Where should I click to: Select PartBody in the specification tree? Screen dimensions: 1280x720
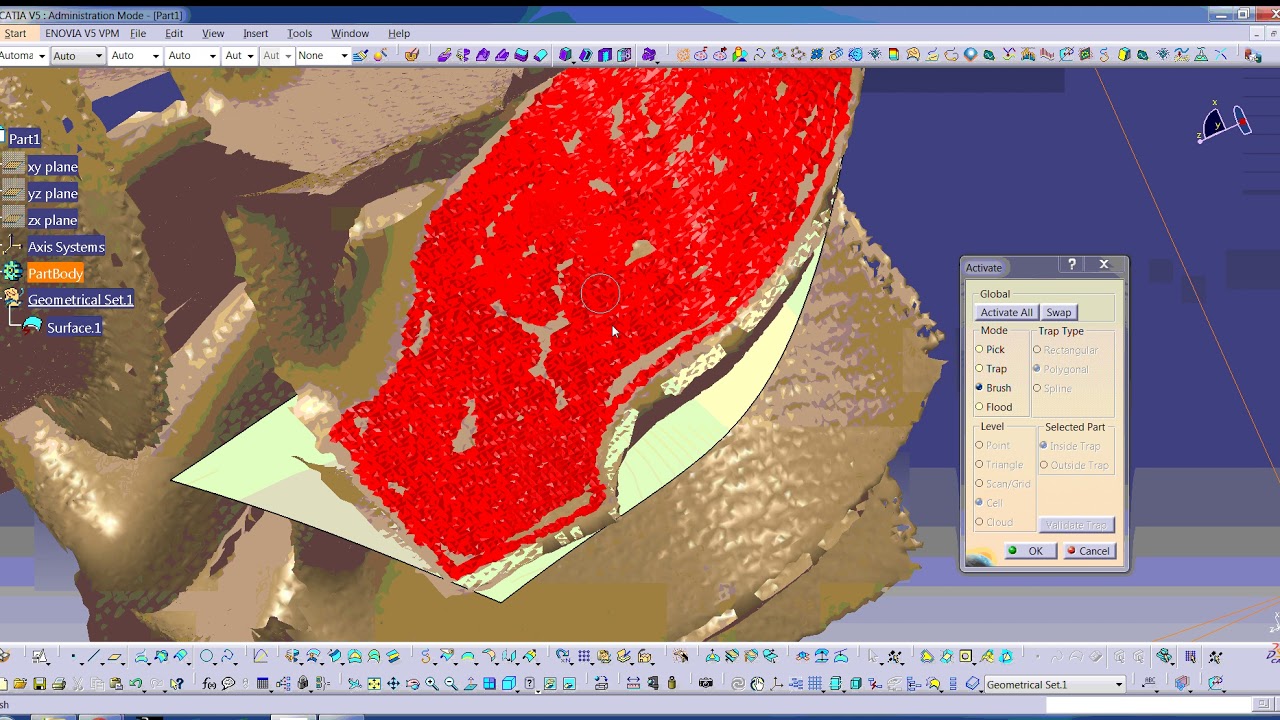[x=55, y=273]
